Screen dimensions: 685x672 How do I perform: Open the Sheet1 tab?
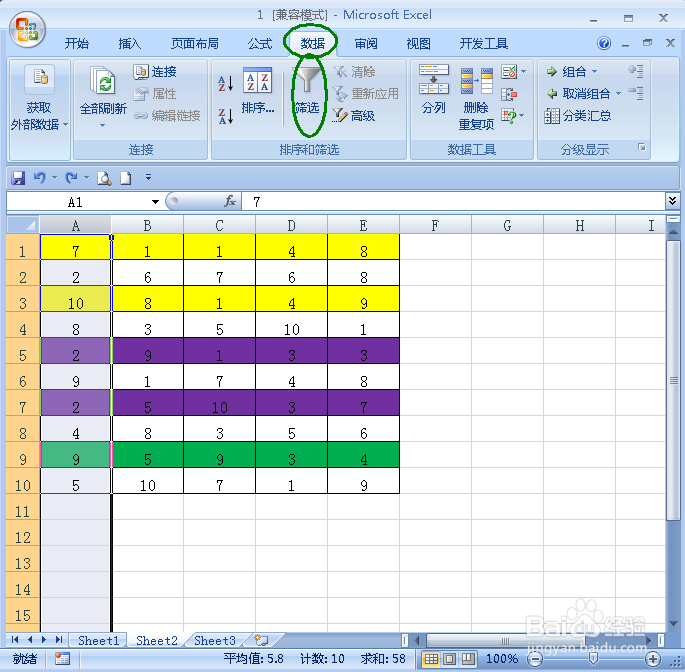(x=98, y=641)
